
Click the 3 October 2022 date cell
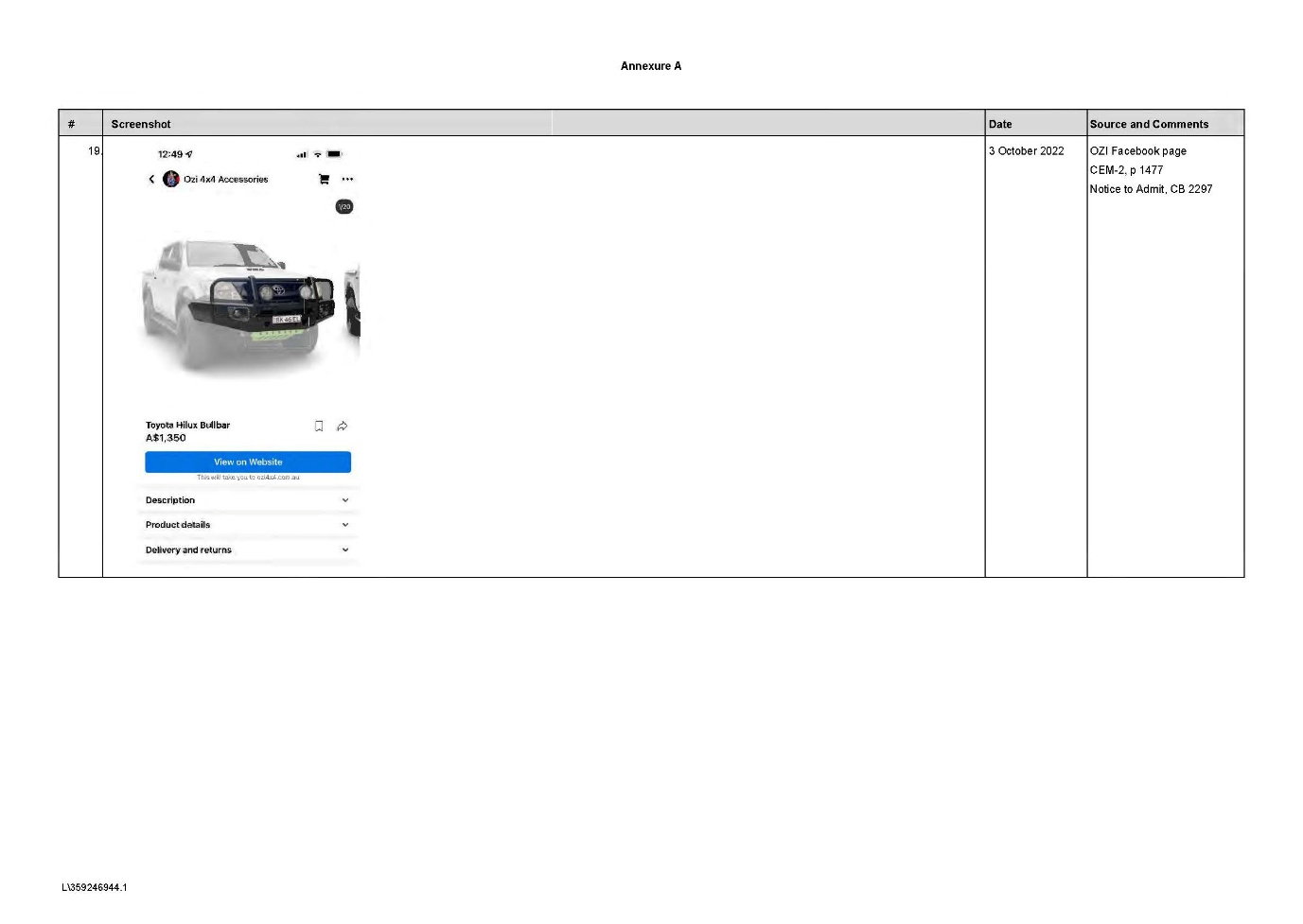pyautogui.click(x=1027, y=150)
